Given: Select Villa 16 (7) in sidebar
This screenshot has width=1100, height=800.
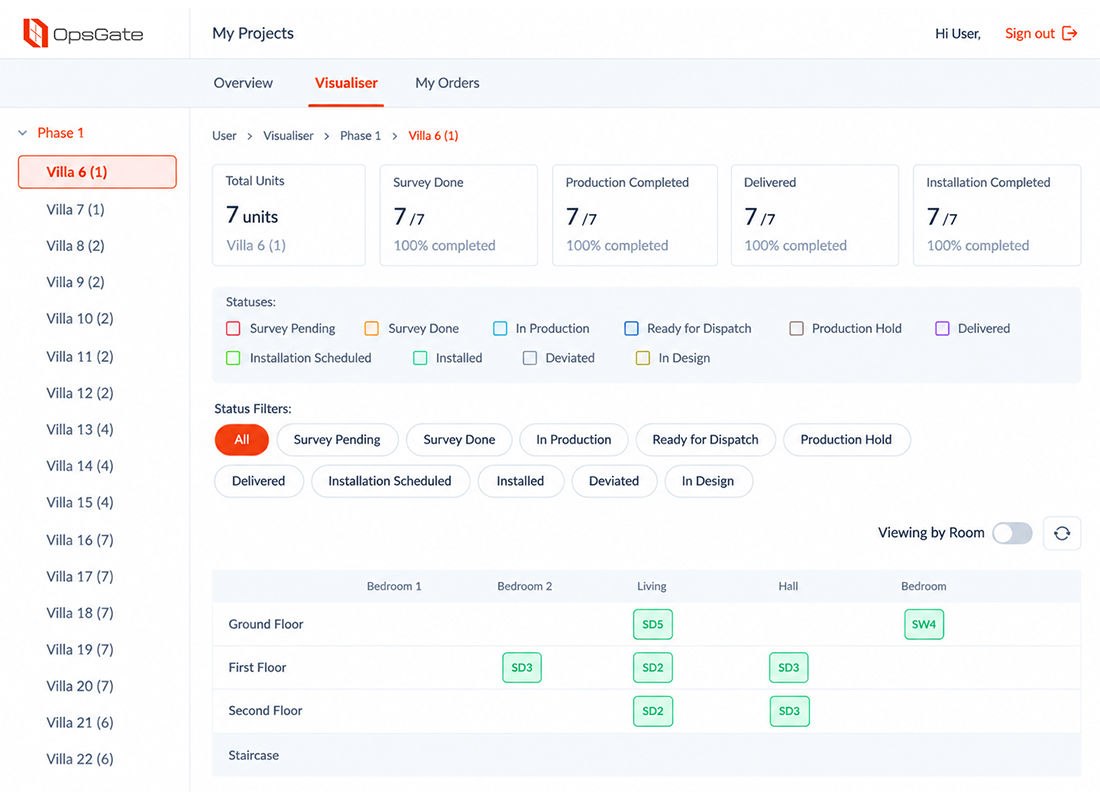Looking at the screenshot, I should [80, 540].
